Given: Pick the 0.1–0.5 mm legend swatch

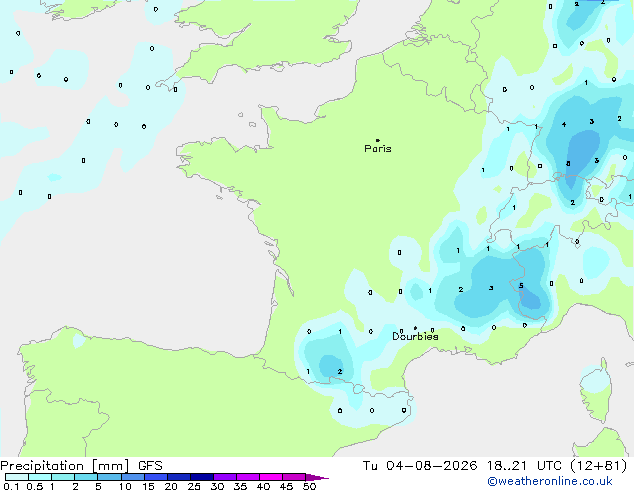Looking at the screenshot, I should pyautogui.click(x=17, y=477).
